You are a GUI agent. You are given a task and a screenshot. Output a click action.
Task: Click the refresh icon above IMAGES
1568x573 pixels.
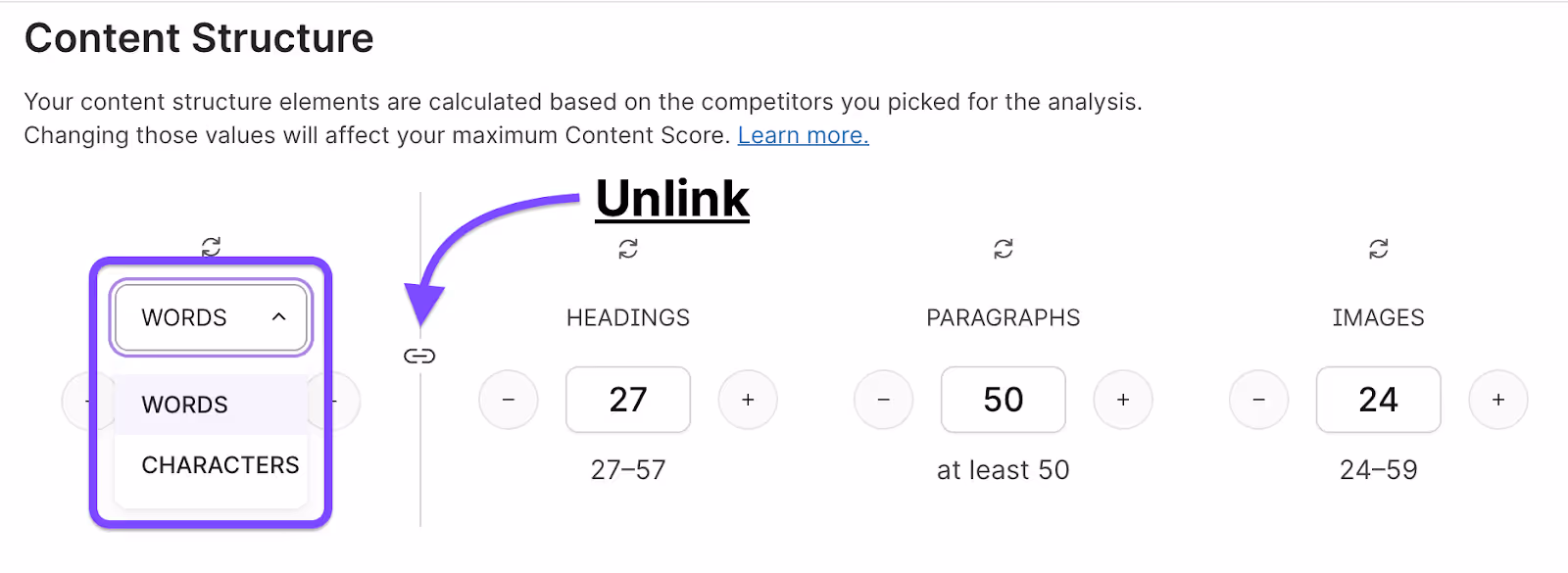tap(1378, 249)
